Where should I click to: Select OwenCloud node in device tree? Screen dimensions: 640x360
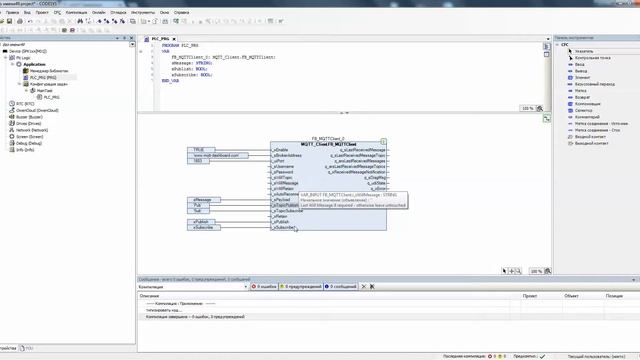(37, 110)
